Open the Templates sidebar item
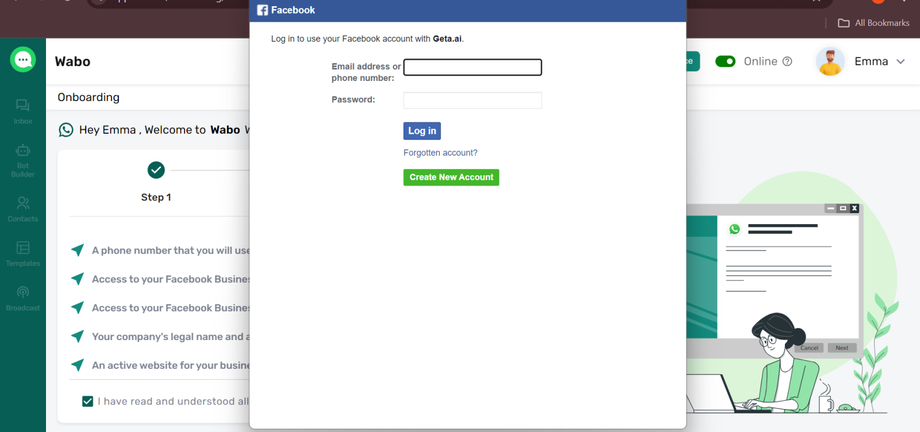Image resolution: width=920 pixels, height=432 pixels. tap(23, 254)
